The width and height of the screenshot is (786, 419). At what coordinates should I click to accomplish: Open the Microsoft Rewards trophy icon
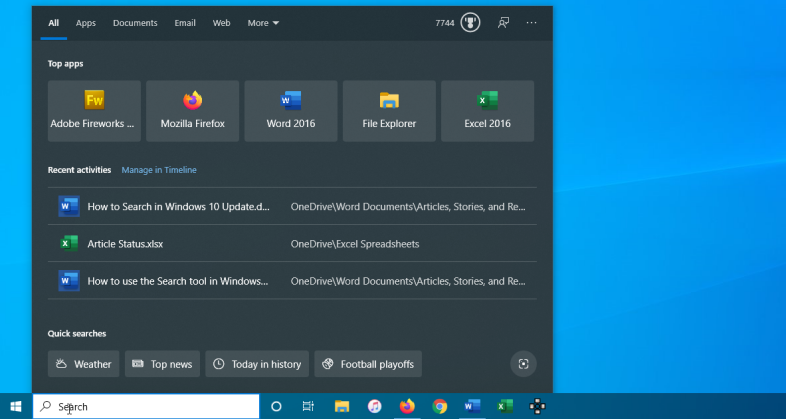tap(470, 23)
